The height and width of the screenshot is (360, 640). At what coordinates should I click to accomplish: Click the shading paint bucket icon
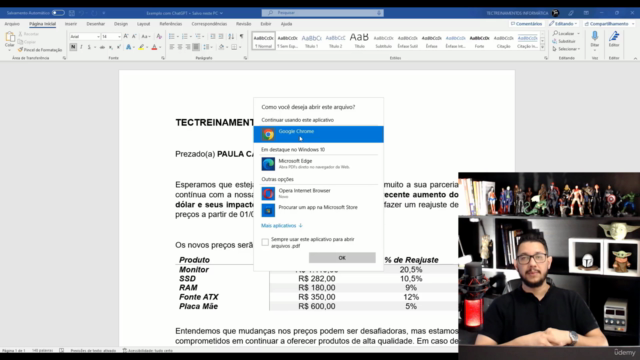tap(221, 47)
